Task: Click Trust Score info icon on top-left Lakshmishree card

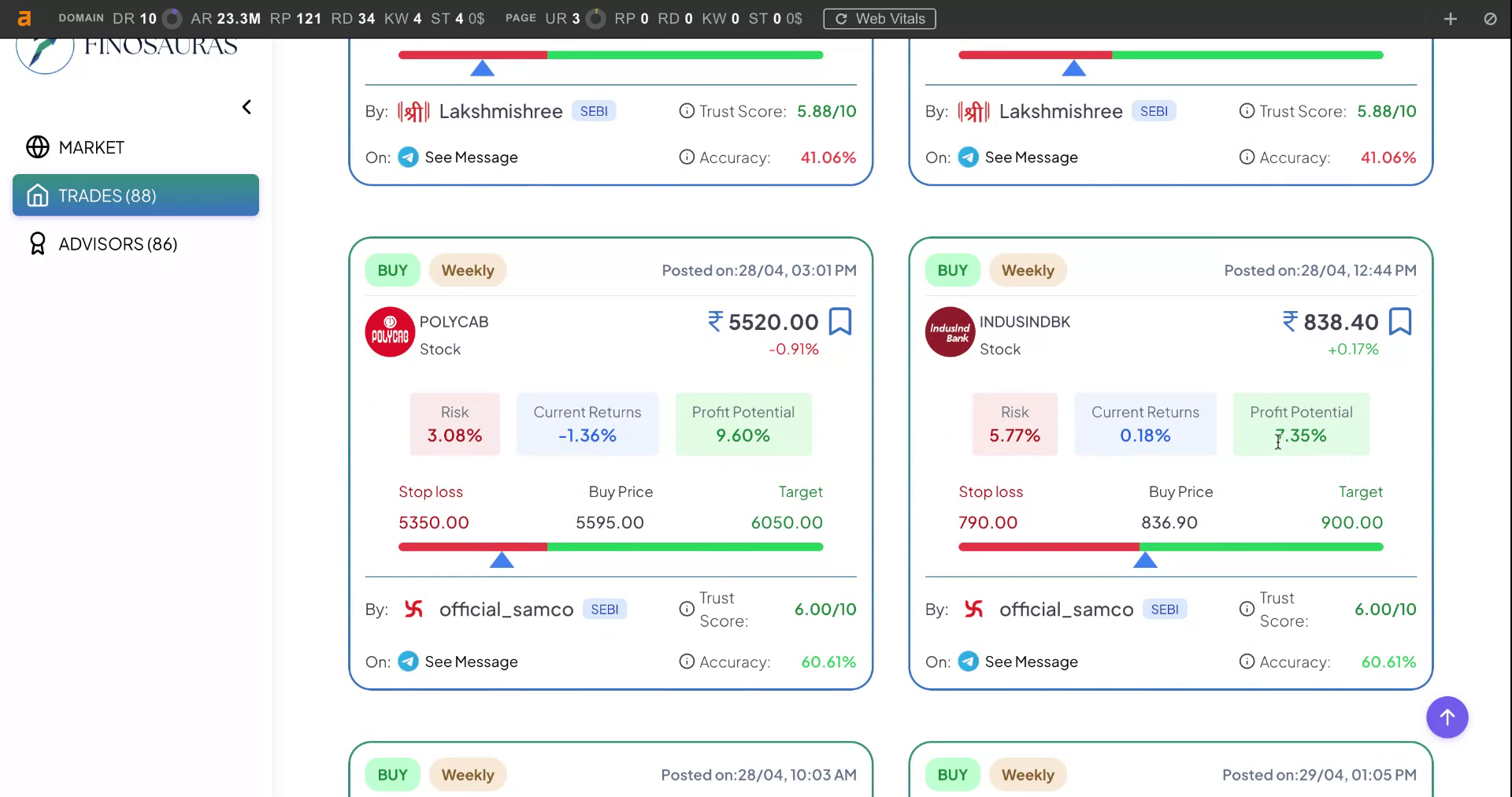Action: pos(687,111)
